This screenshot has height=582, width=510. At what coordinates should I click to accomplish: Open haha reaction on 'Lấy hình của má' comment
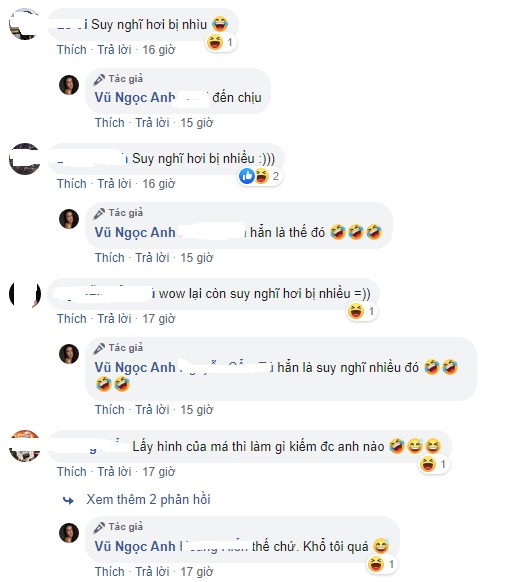434,464
